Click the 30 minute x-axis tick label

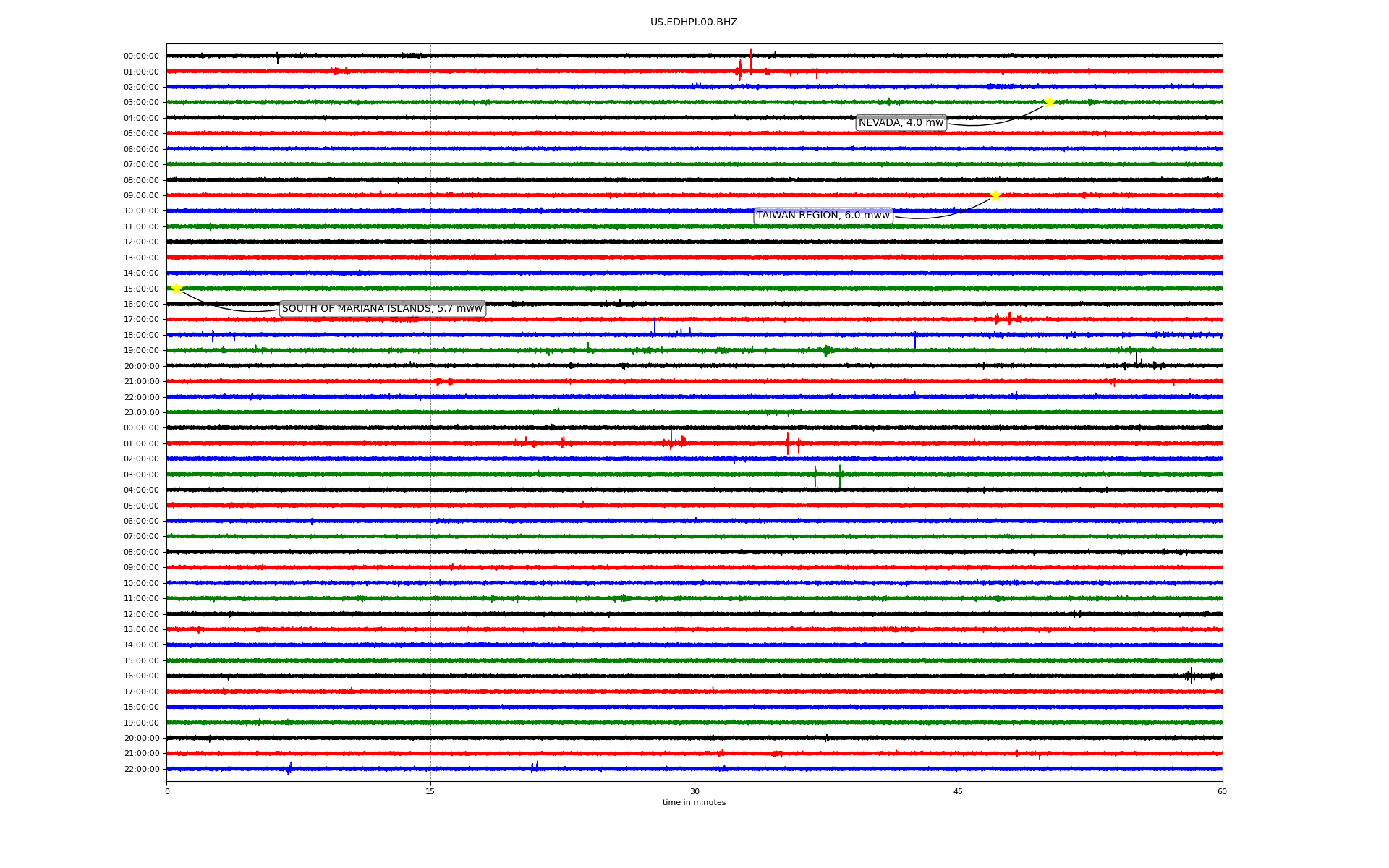click(x=694, y=791)
